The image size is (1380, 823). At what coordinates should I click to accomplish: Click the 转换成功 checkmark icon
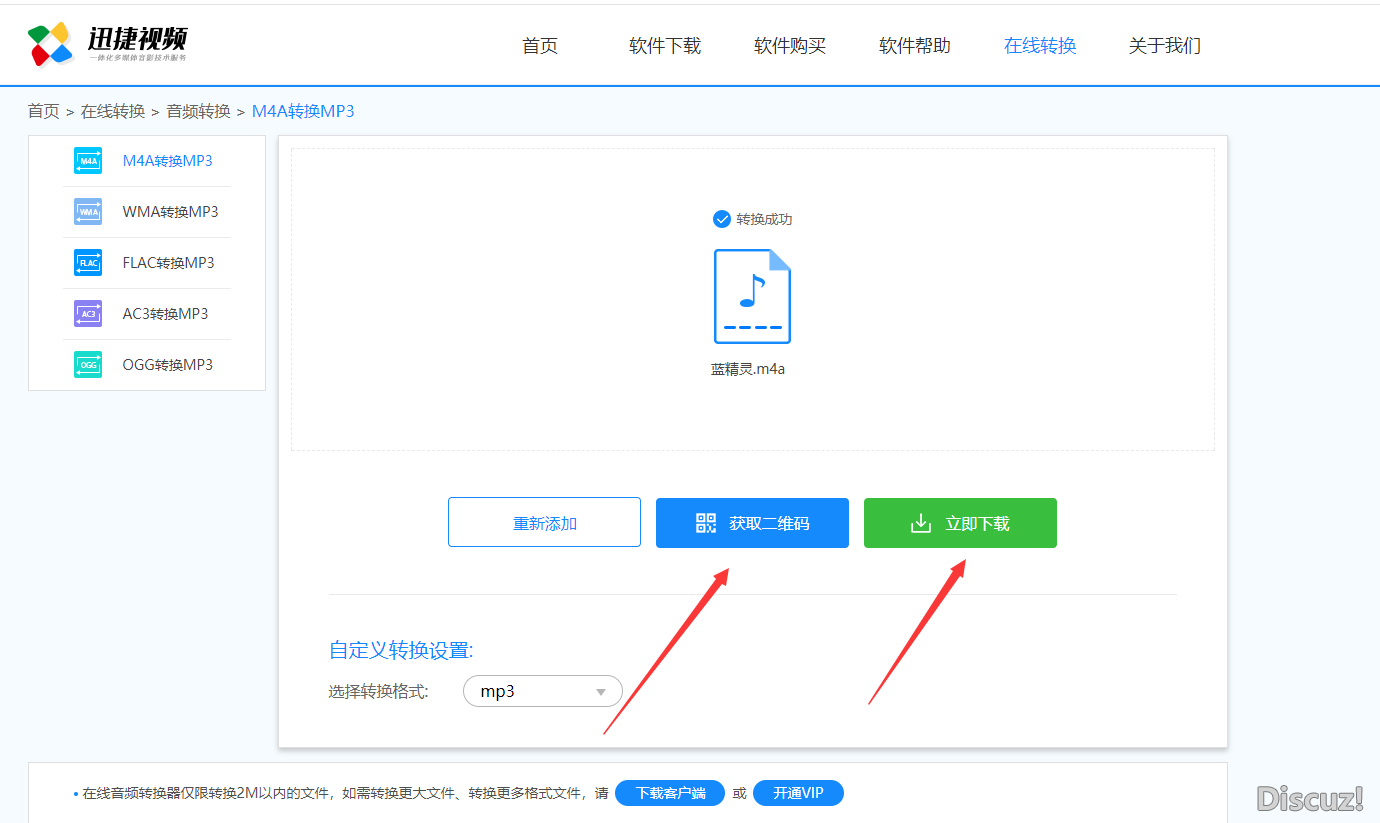click(x=721, y=219)
